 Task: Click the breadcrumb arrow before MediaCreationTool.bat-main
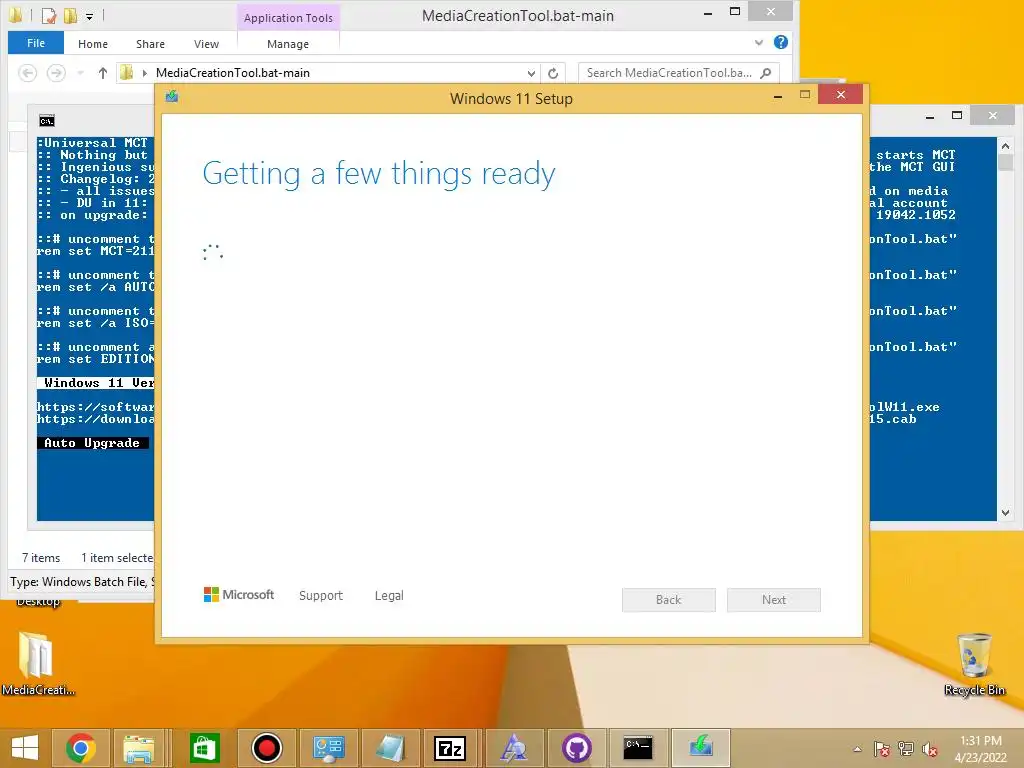pos(144,73)
